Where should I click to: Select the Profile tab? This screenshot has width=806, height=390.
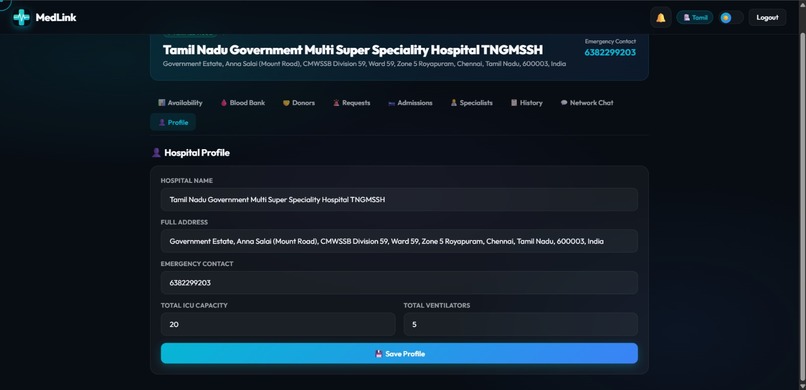click(x=173, y=122)
